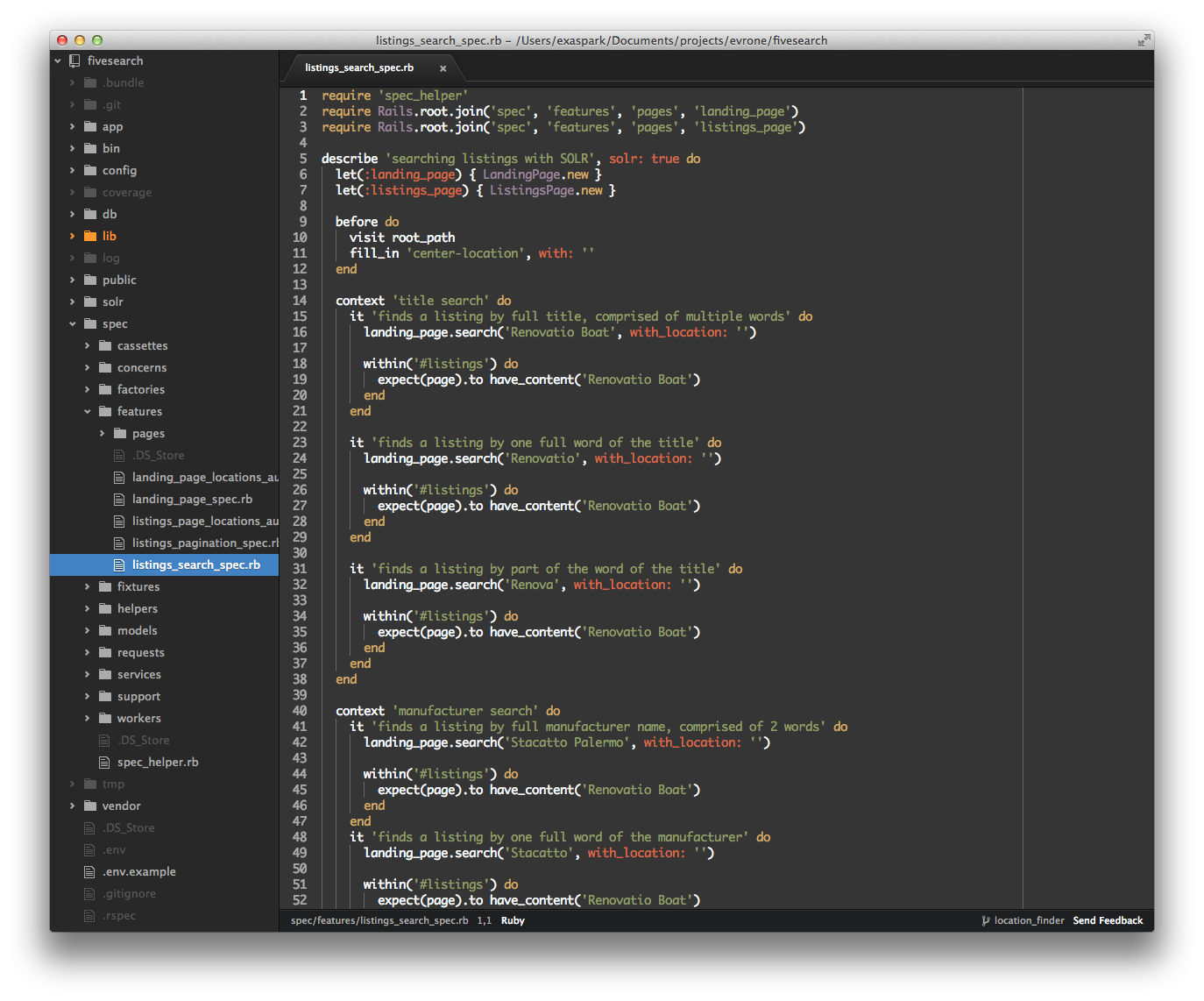Open the .rspec file in sidebar

[x=119, y=915]
